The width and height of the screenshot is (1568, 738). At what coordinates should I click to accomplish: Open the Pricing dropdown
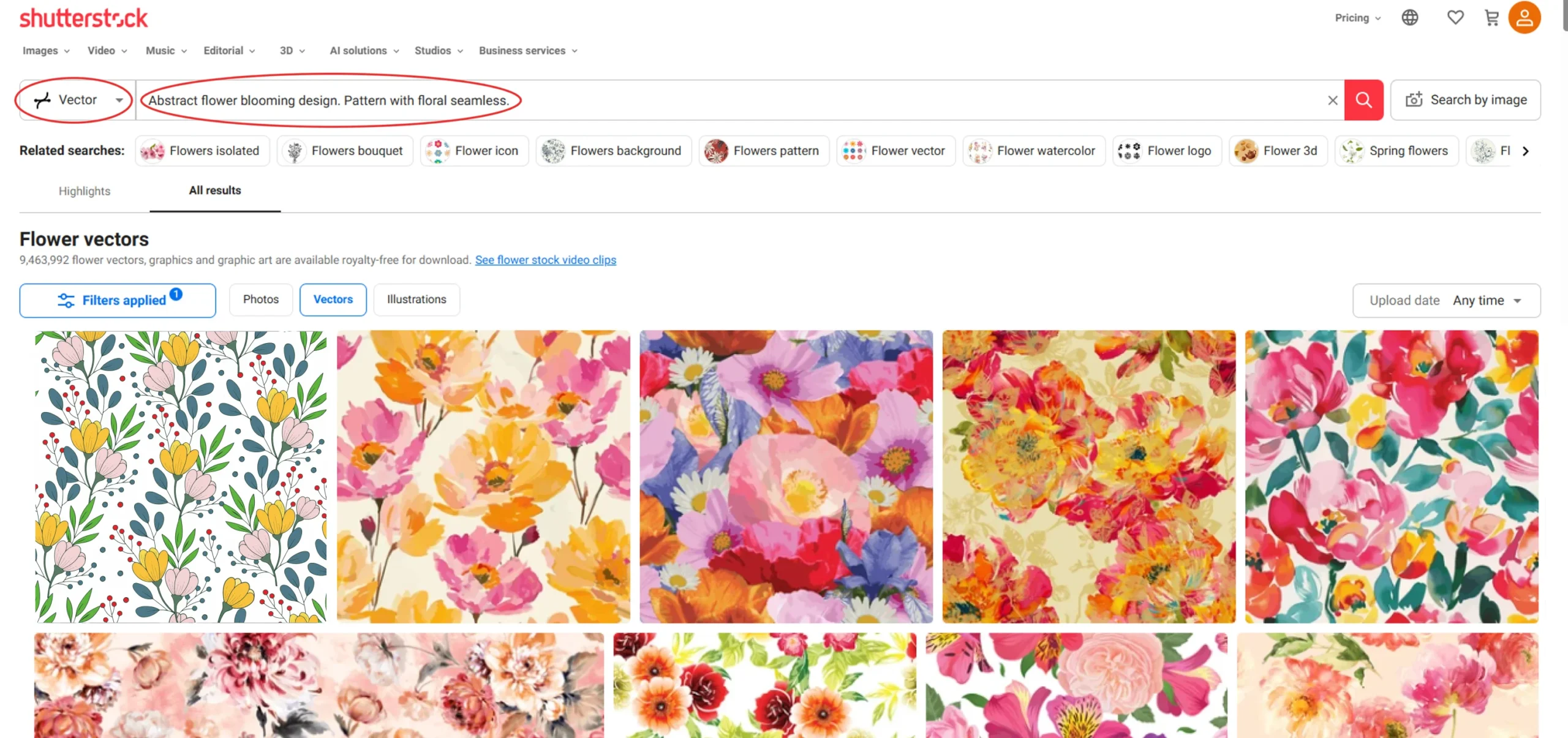pyautogui.click(x=1357, y=18)
